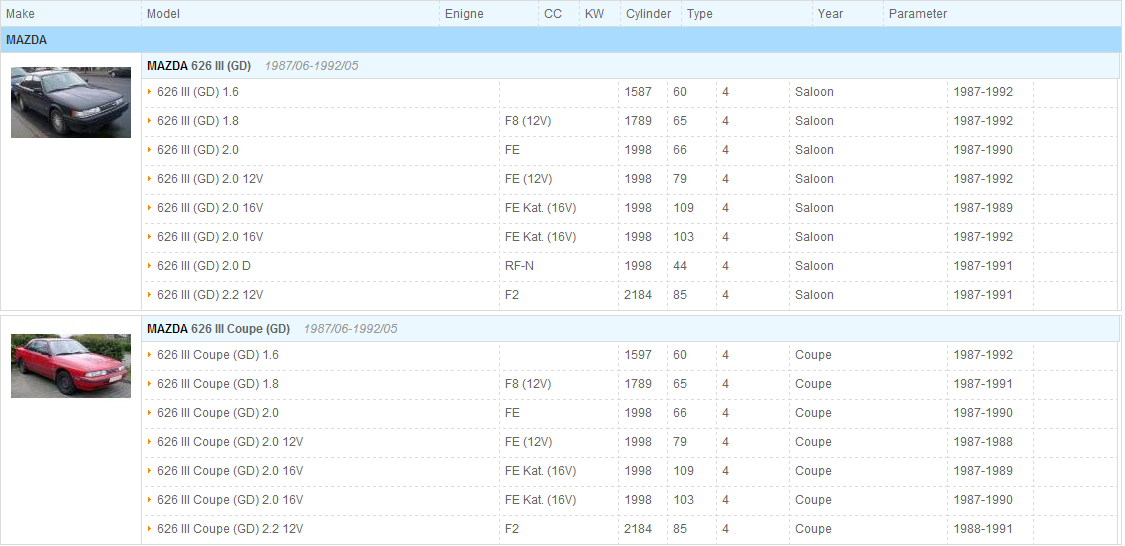This screenshot has height=546, width=1125.
Task: Click Coupe type in the 626 III Coupe 1.6 row
Action: coord(813,354)
